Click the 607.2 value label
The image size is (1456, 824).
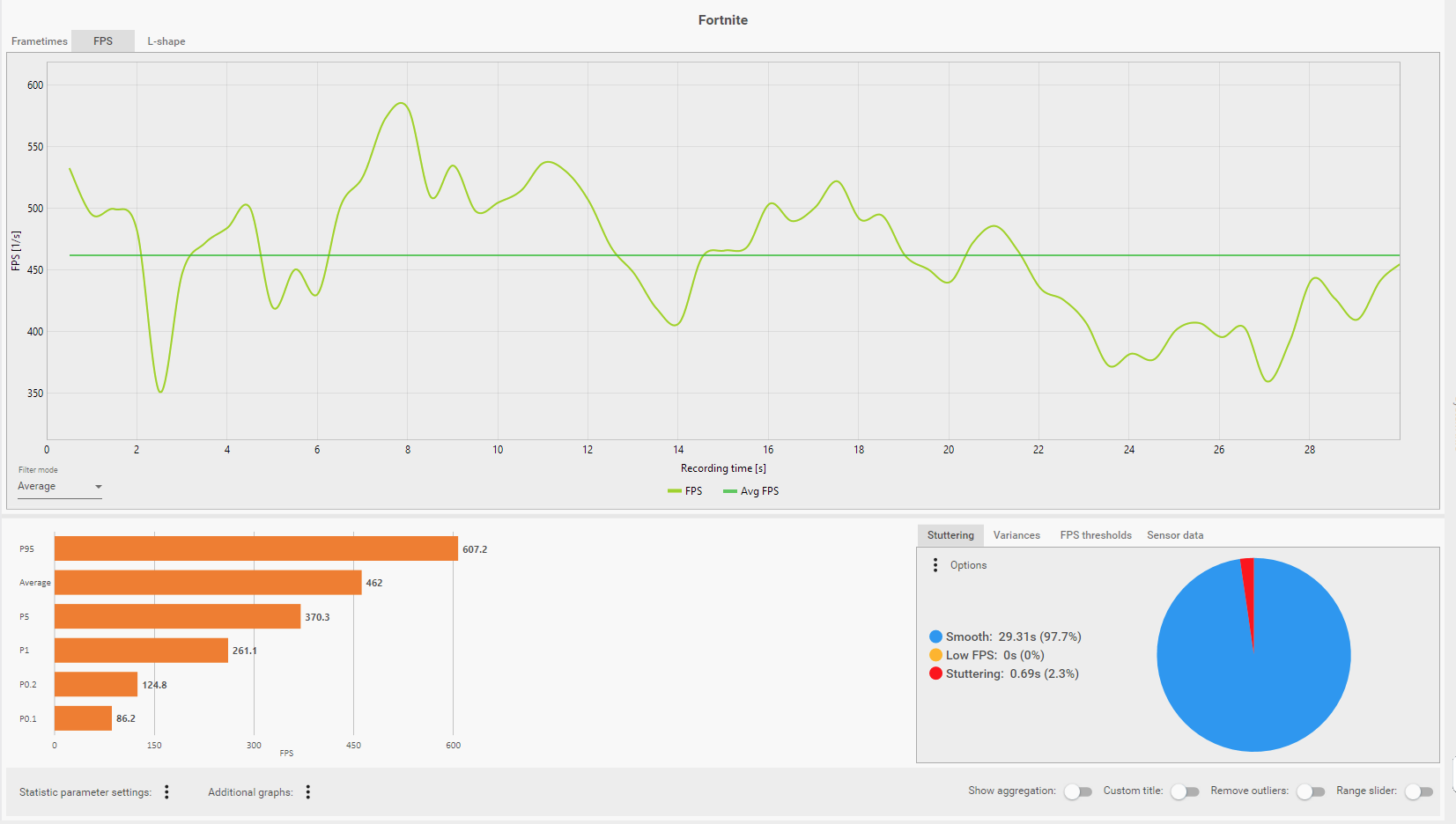[475, 549]
